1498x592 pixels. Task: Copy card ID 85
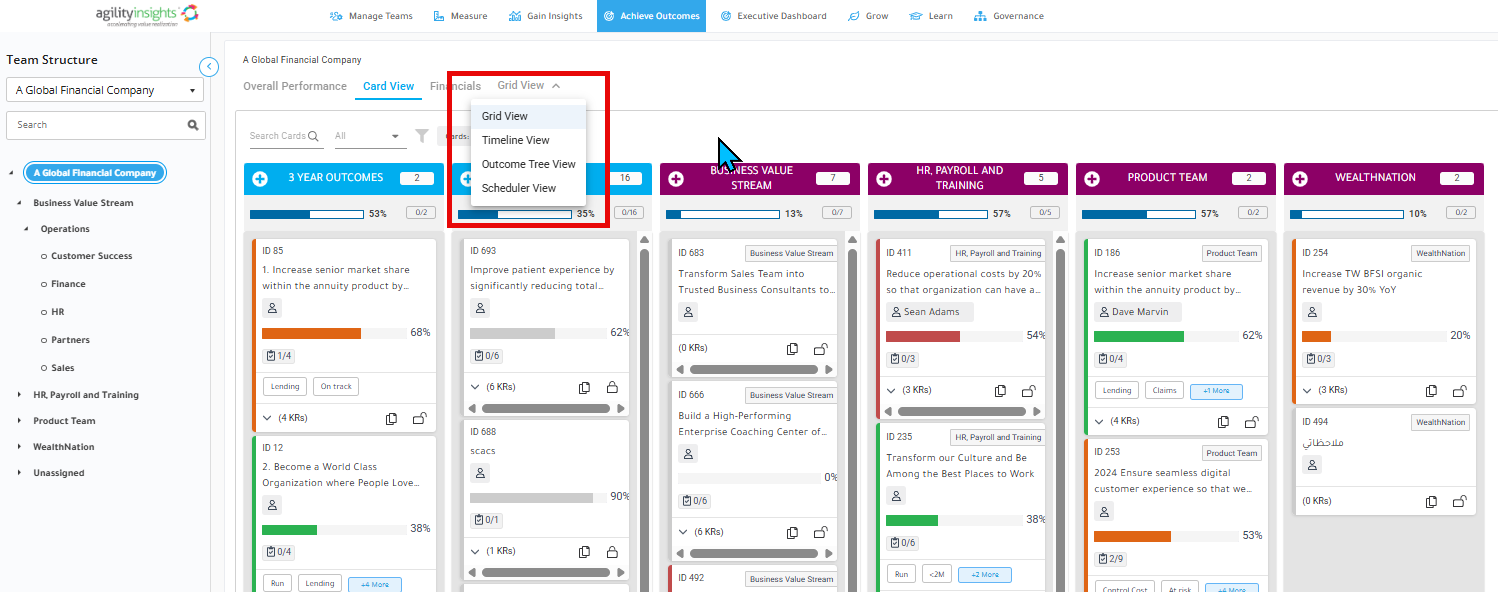click(x=392, y=419)
